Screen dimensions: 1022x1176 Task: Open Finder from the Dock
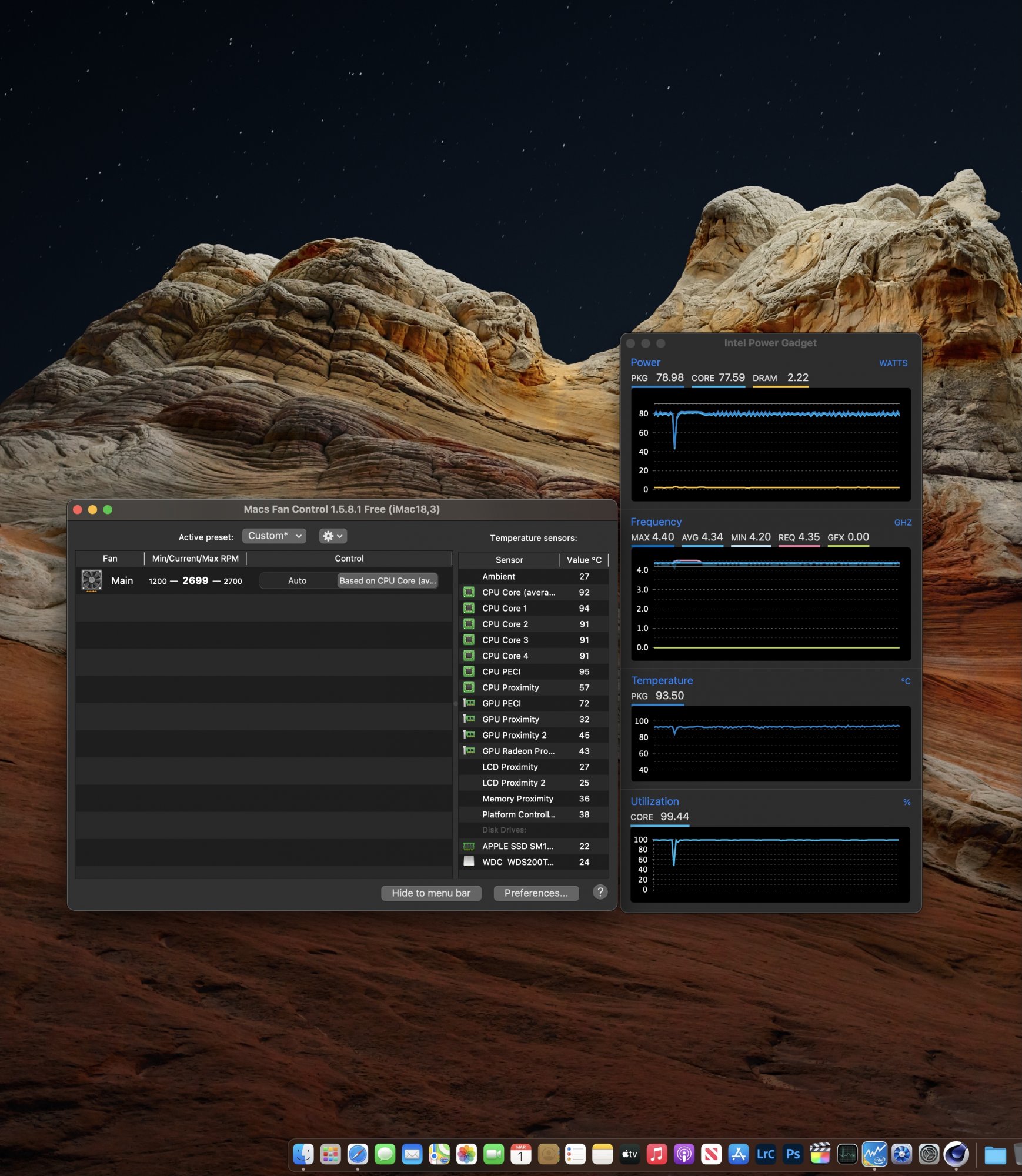point(303,1154)
